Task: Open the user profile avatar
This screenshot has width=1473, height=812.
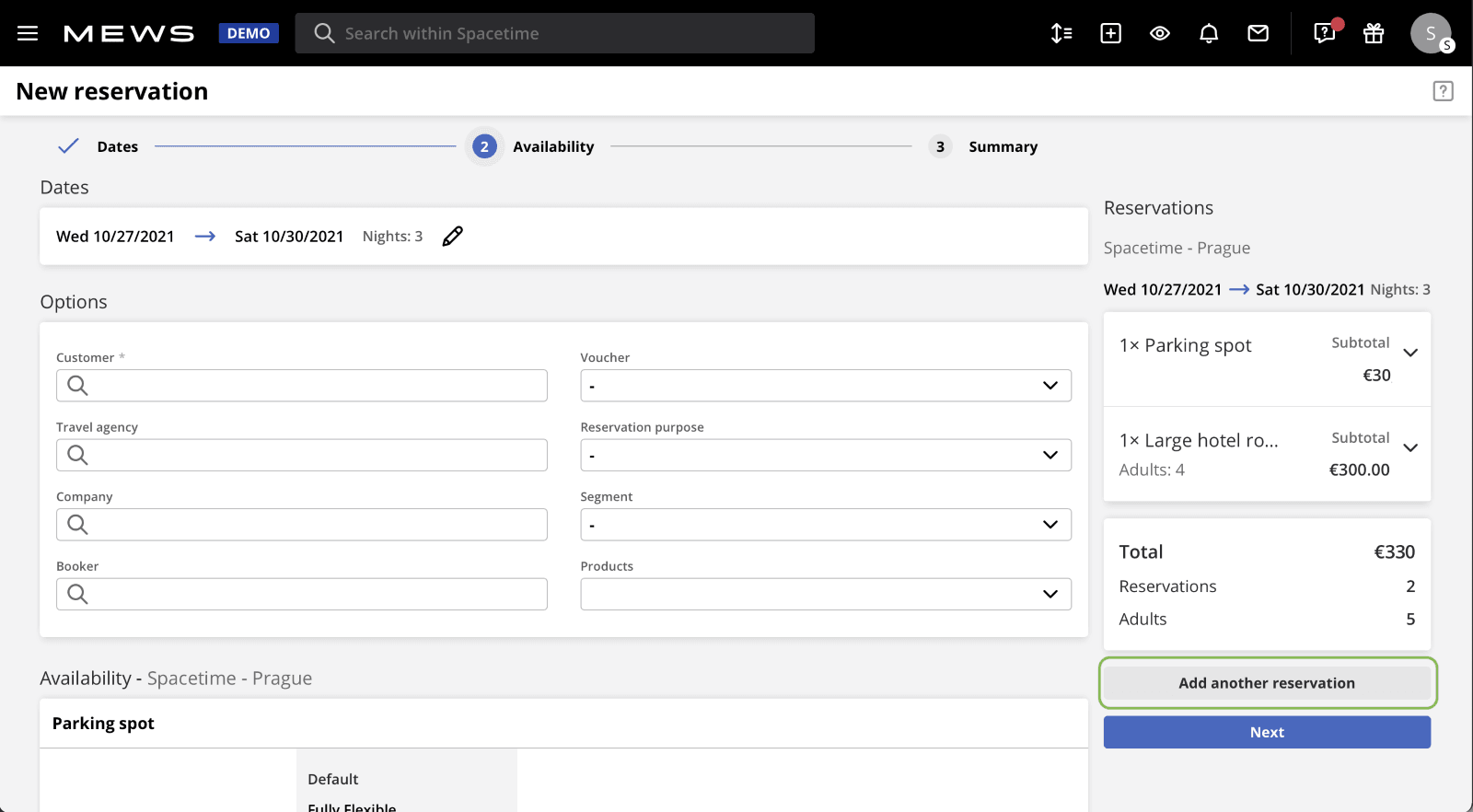Action: (1431, 33)
